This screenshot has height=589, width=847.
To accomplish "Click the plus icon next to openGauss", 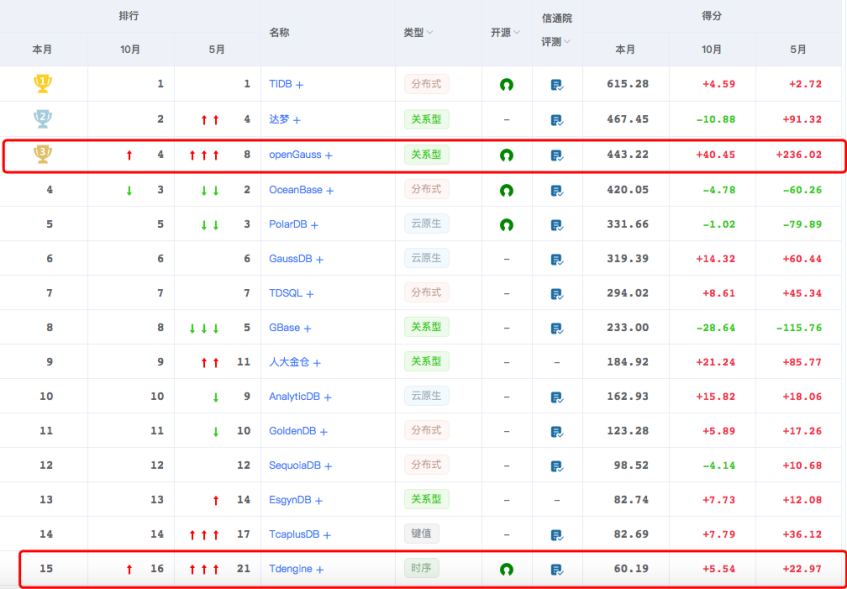I will [x=328, y=156].
